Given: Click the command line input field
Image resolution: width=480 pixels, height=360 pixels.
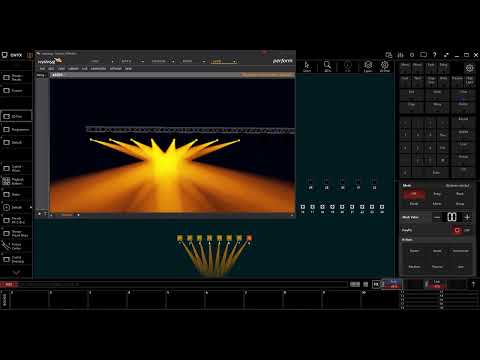Looking at the screenshot, I should pos(182,284).
